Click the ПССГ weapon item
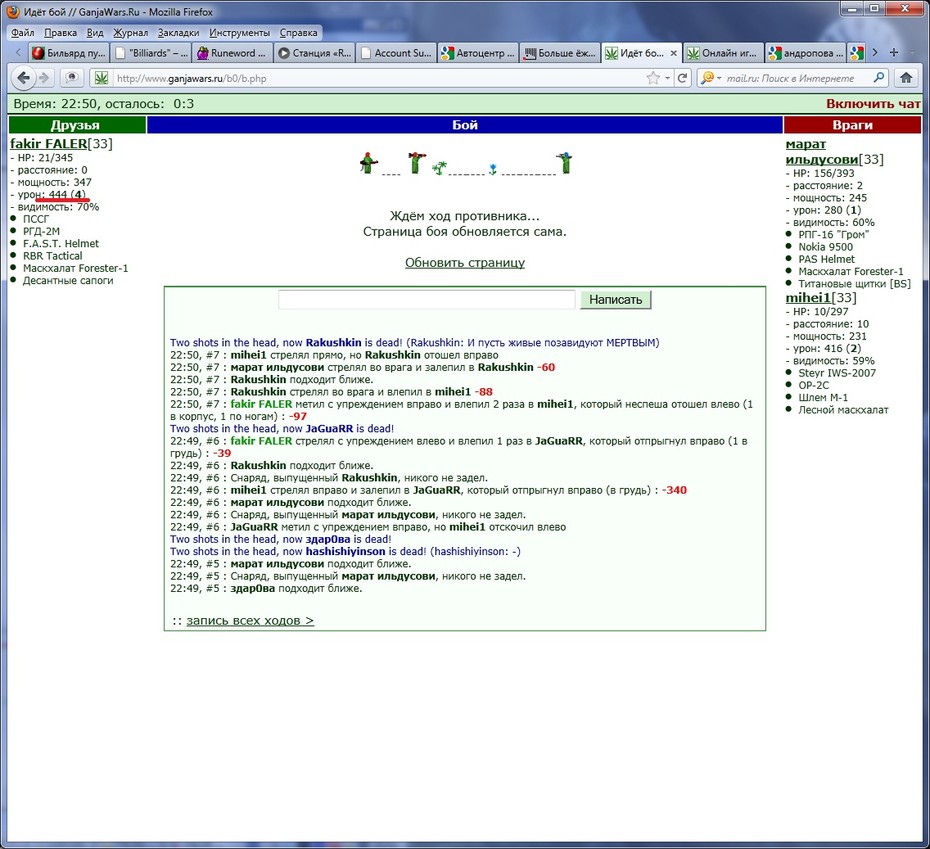 pyautogui.click(x=36, y=219)
